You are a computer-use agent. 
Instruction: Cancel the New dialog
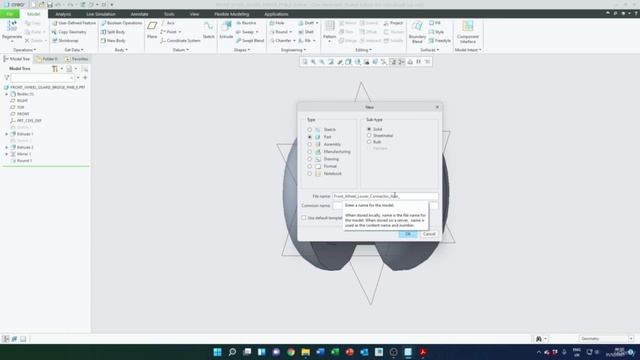point(429,234)
